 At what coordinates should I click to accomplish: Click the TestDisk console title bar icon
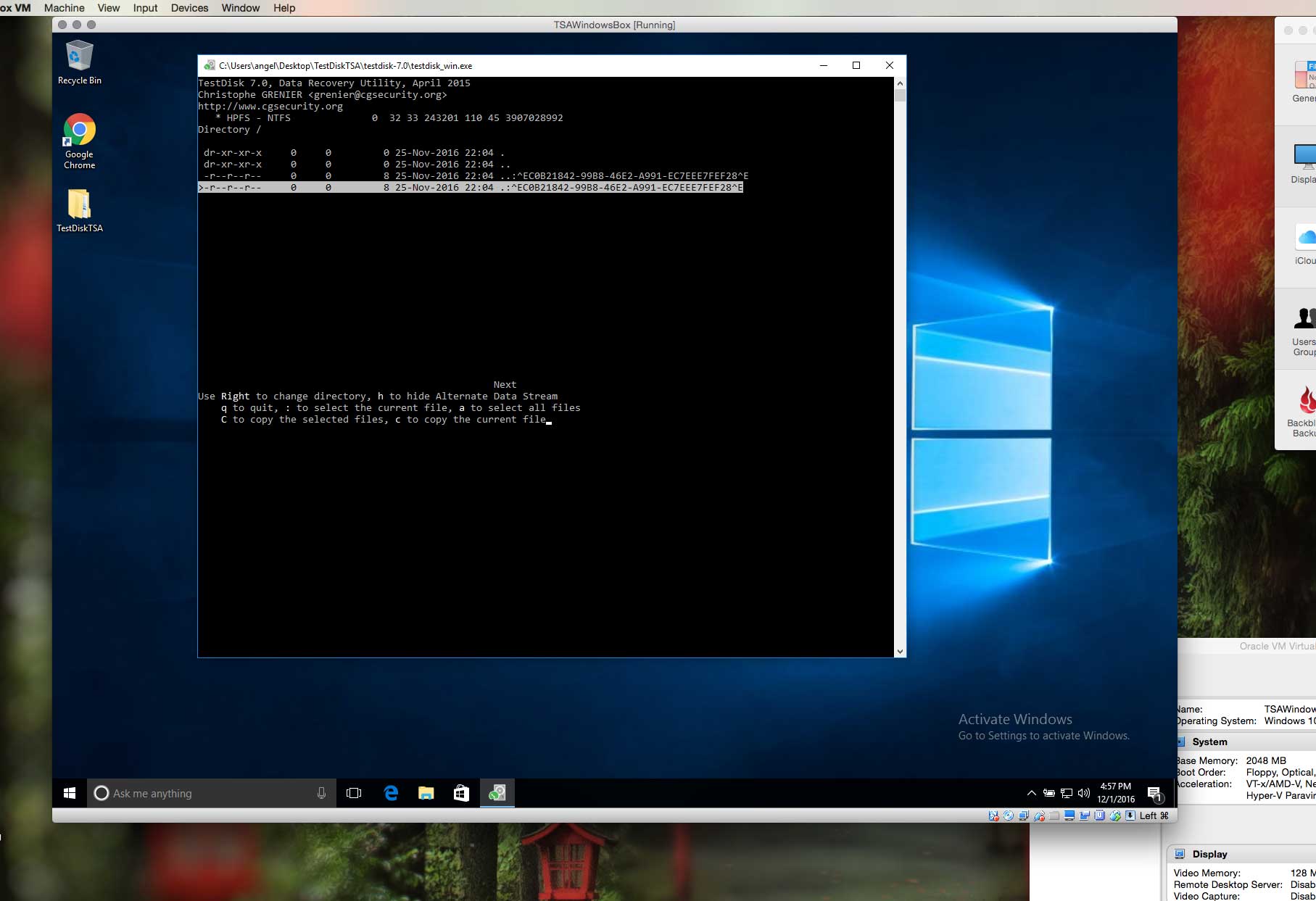(209, 65)
